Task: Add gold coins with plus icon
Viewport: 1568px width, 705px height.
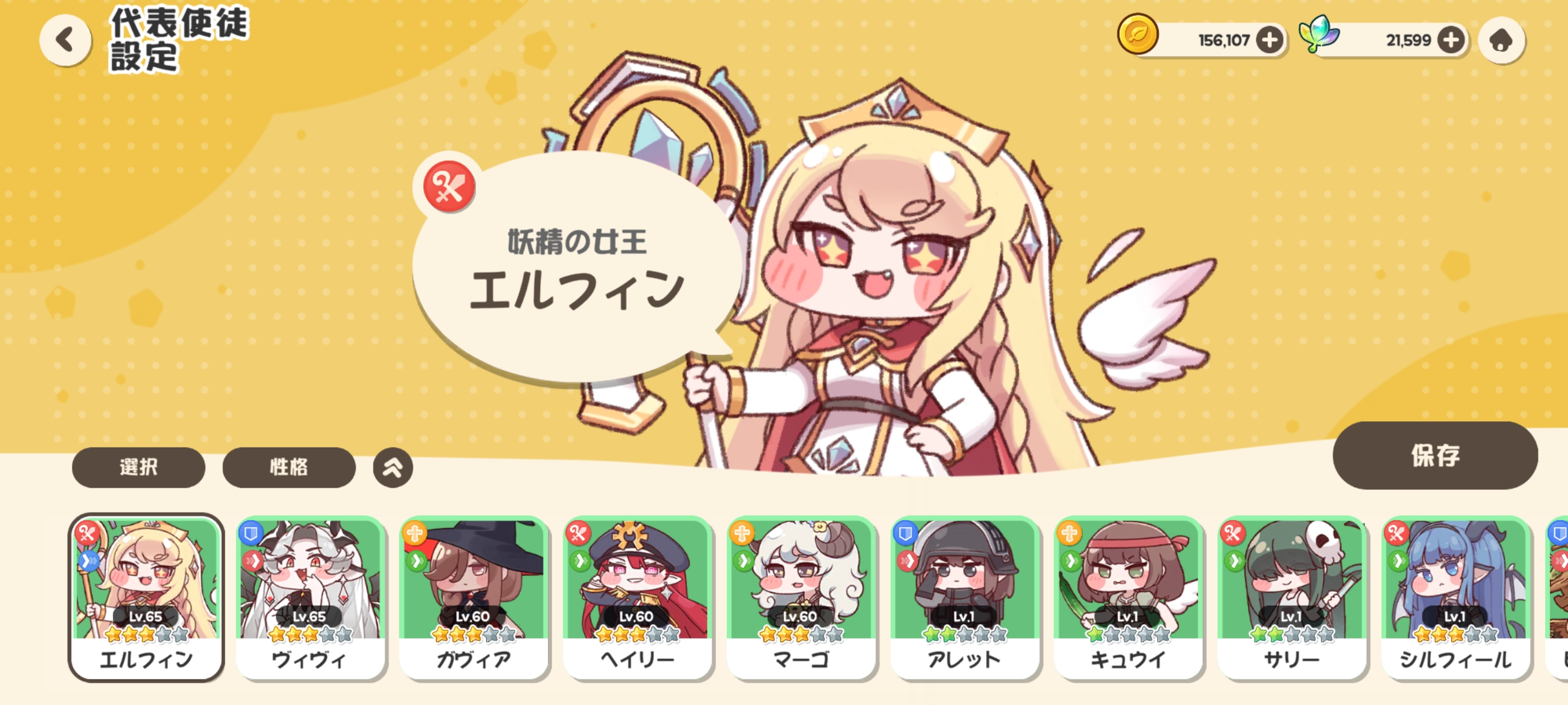Action: click(x=1270, y=41)
